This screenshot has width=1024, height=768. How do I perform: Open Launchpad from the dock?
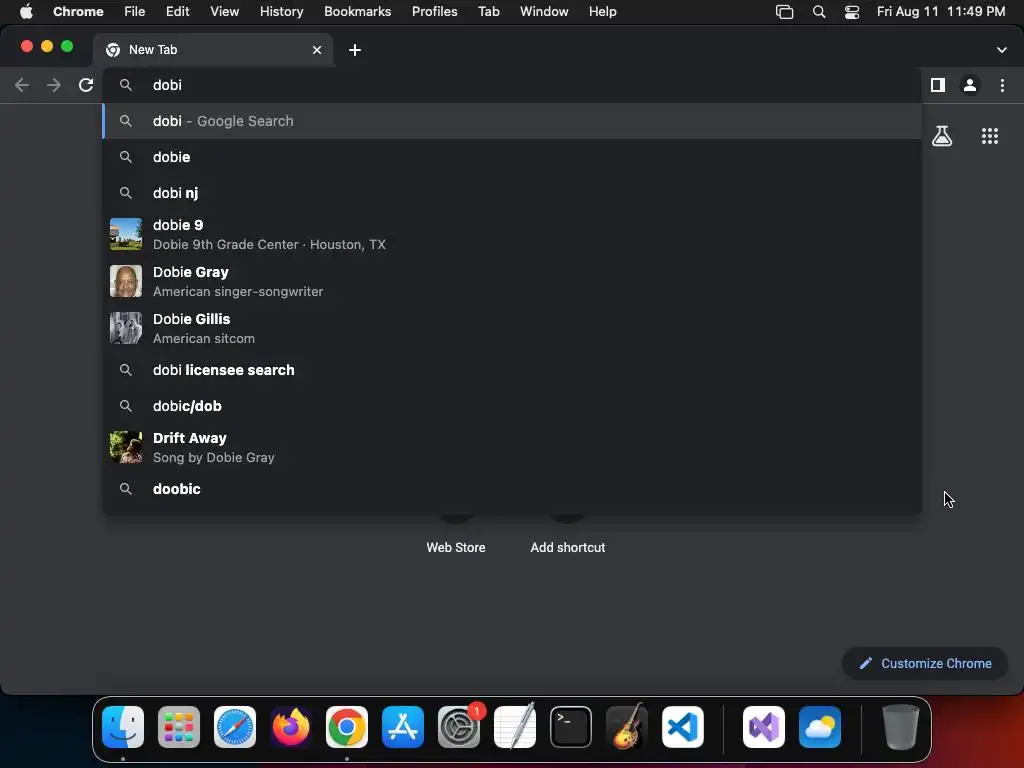pos(179,727)
